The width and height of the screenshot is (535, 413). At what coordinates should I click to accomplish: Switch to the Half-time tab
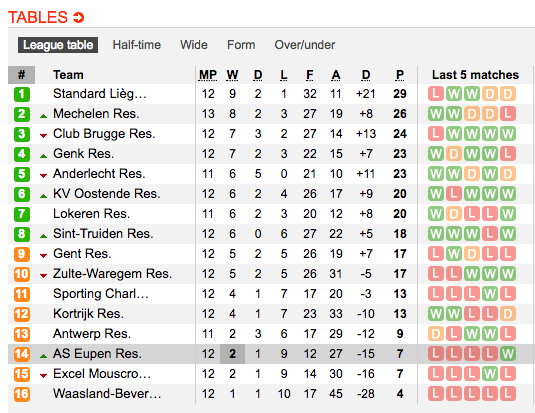137,45
